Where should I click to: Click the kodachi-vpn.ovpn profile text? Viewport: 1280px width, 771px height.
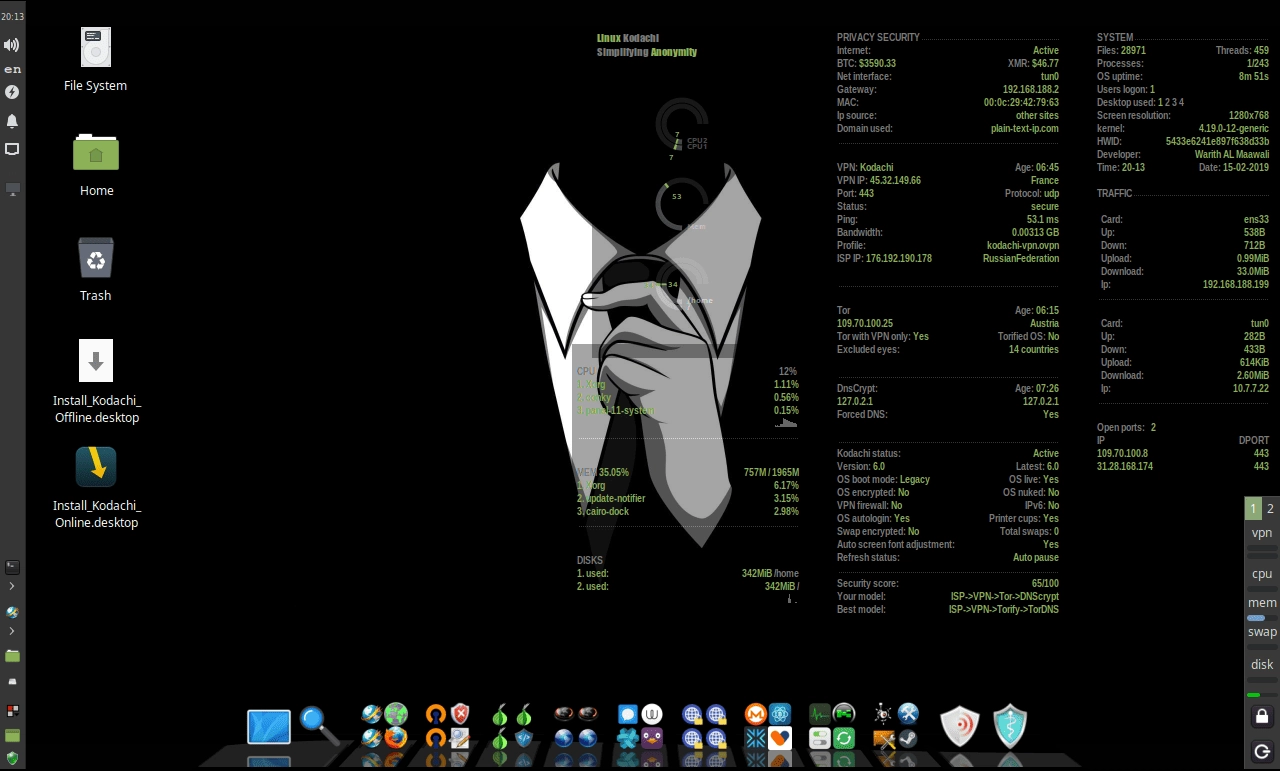1022,245
